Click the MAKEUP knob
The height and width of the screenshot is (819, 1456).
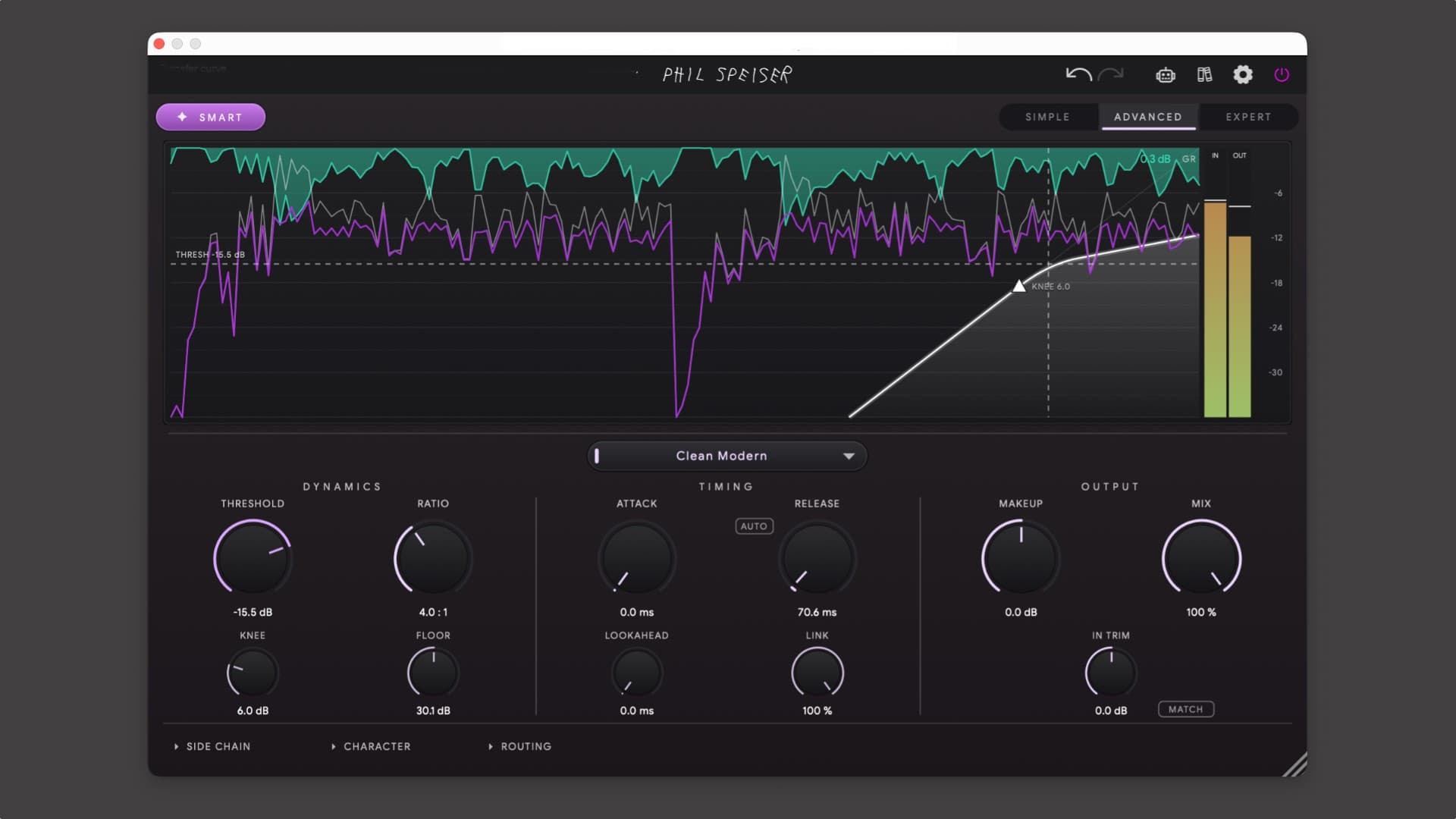point(1021,558)
